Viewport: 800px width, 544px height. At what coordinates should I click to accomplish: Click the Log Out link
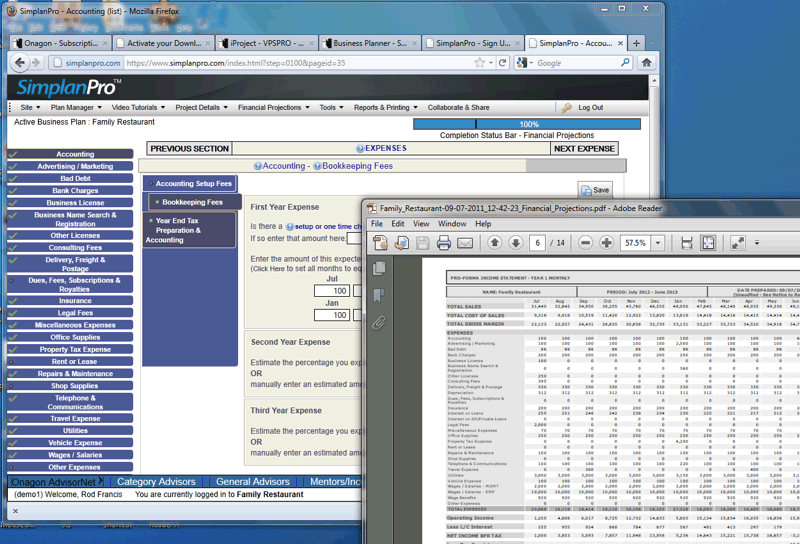(x=590, y=108)
